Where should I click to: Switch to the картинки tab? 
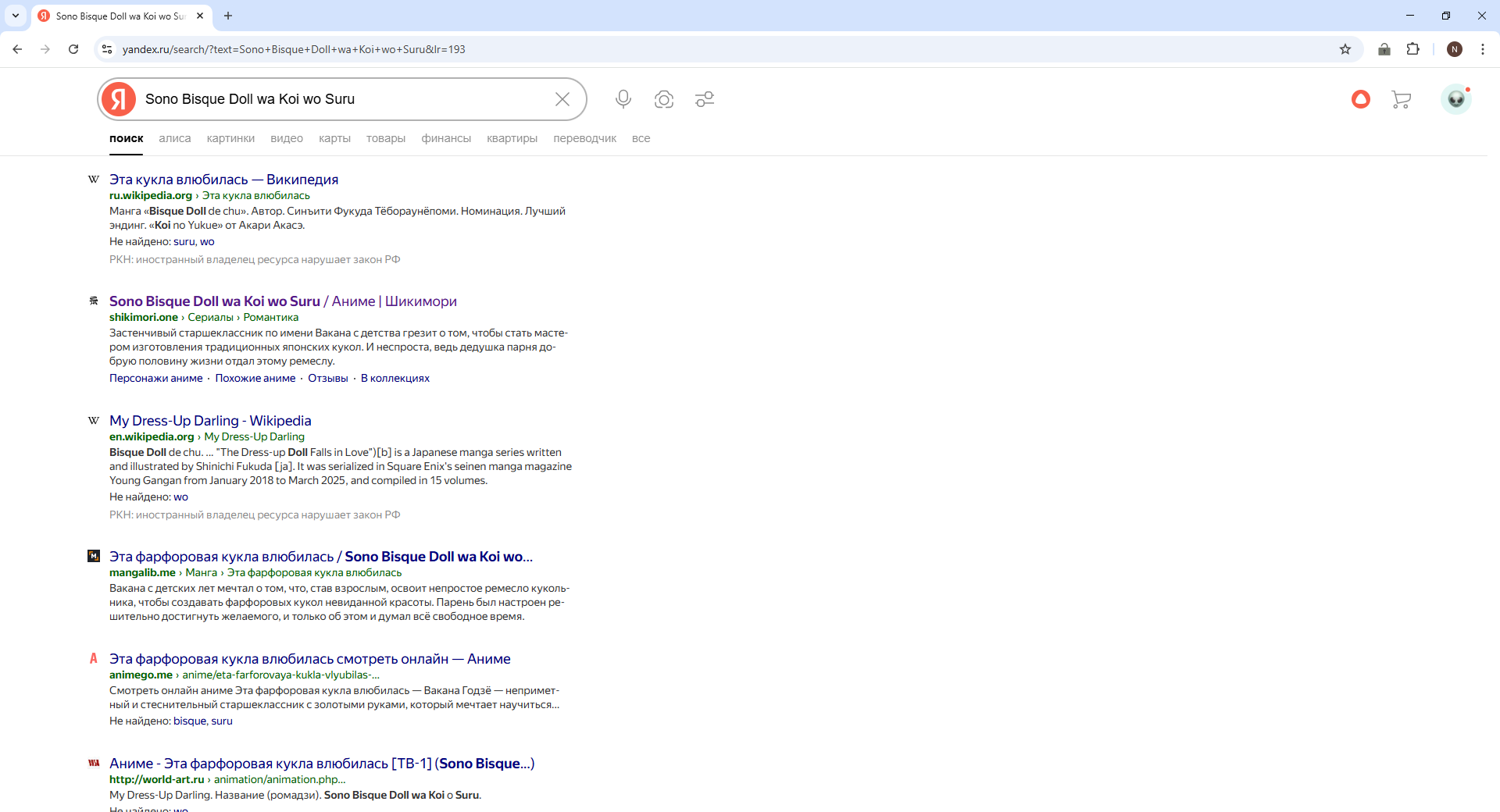coord(230,138)
